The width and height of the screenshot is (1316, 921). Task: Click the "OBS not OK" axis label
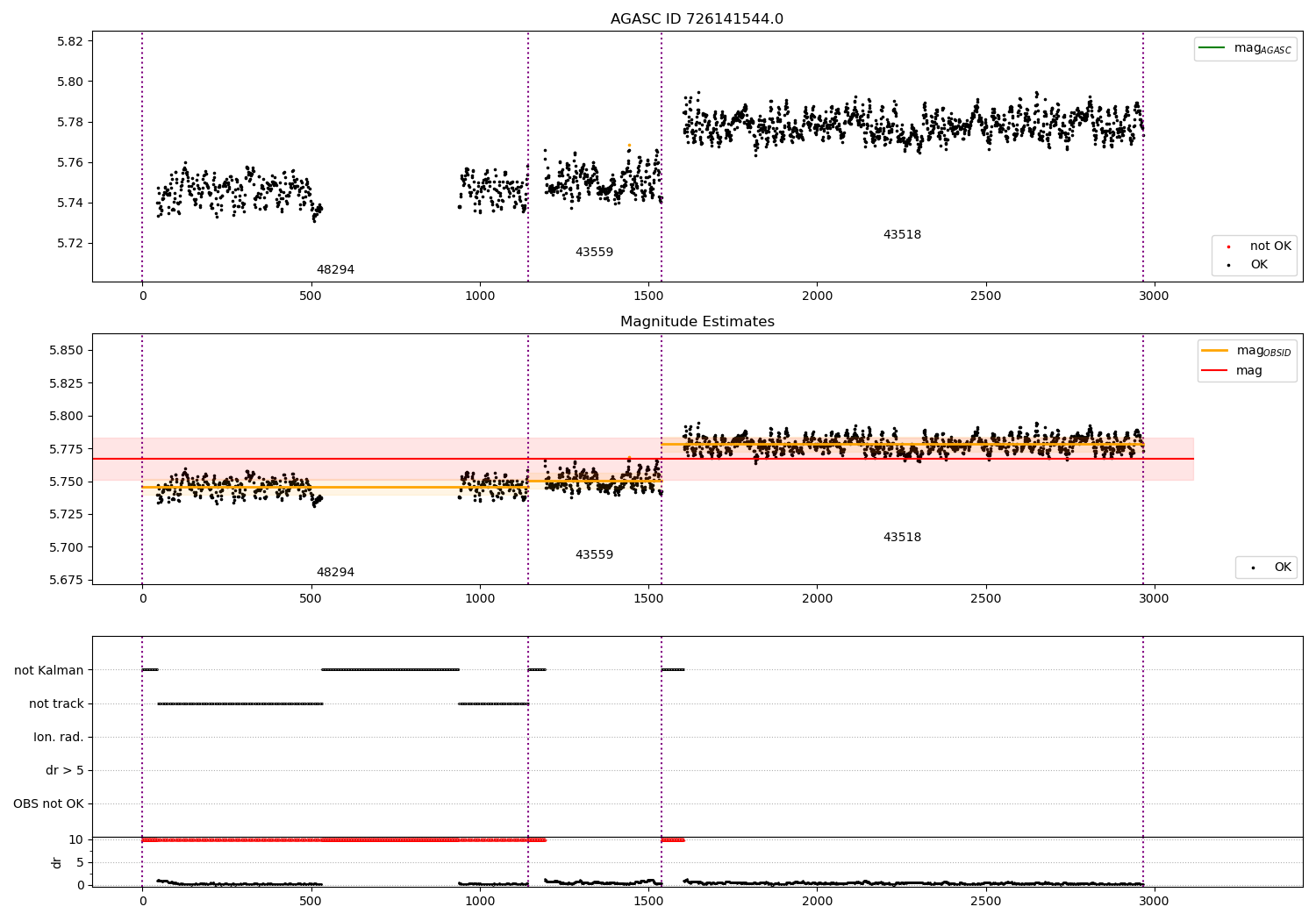tap(48, 803)
